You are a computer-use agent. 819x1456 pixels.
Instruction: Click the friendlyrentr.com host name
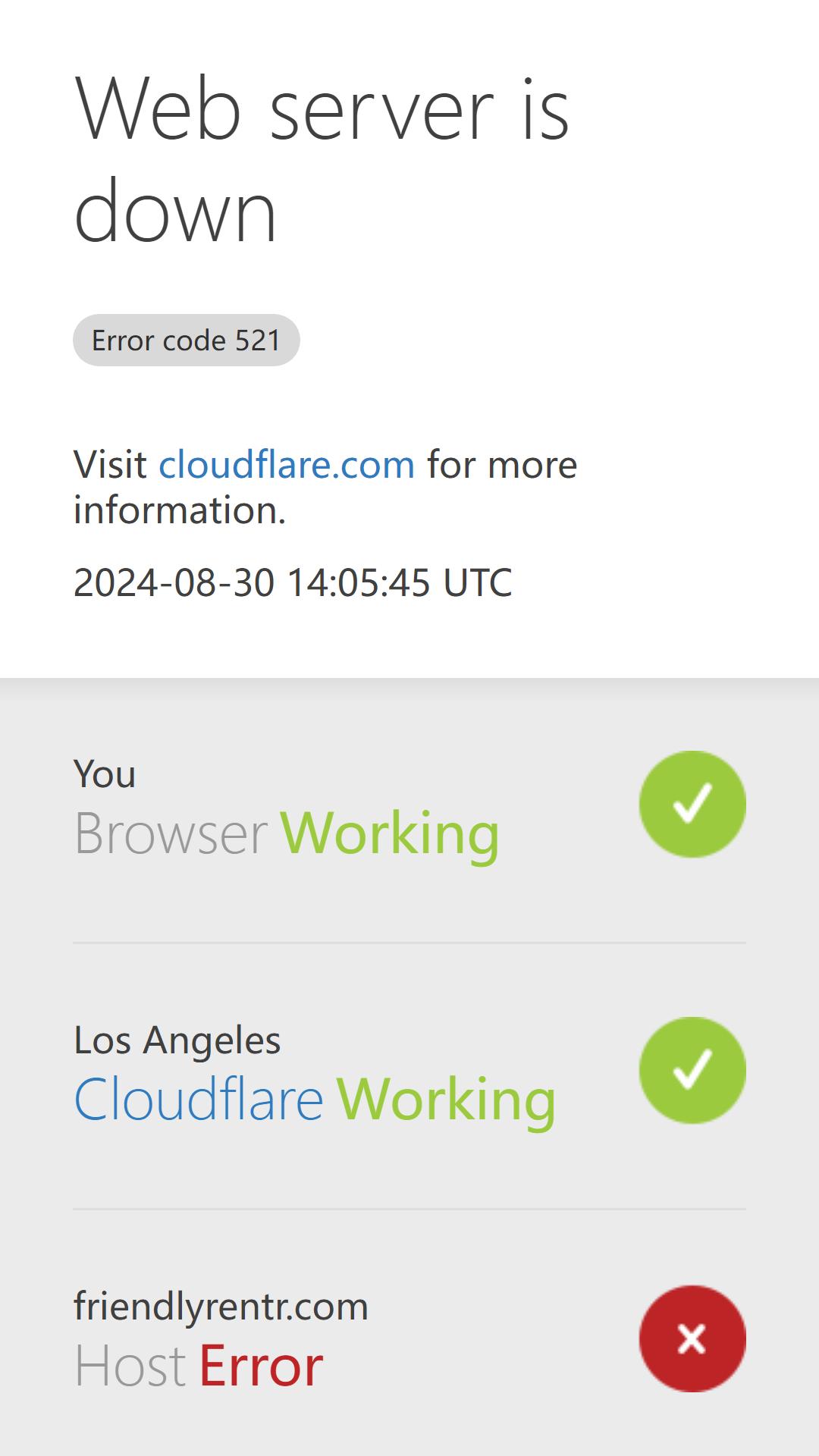pos(221,1307)
